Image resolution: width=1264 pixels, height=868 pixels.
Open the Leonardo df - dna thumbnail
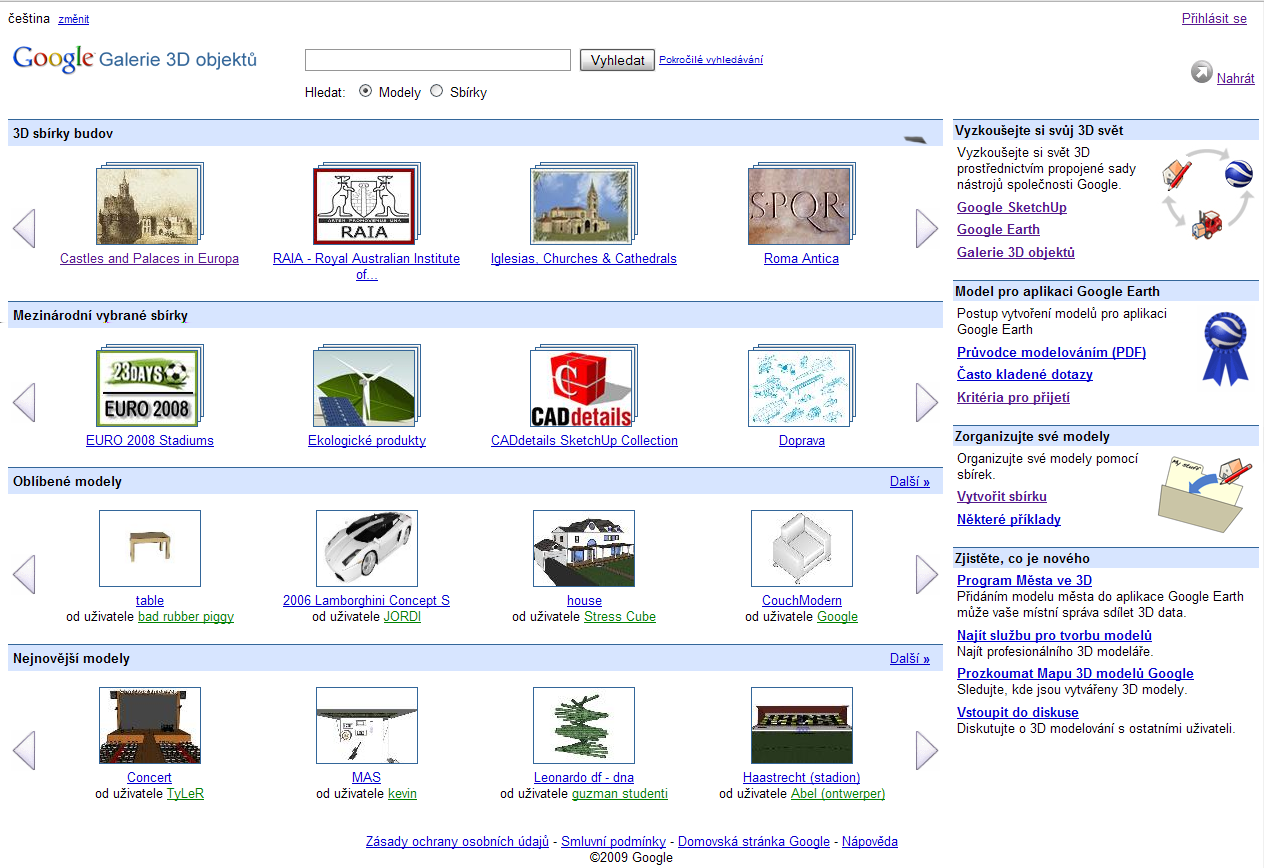584,725
